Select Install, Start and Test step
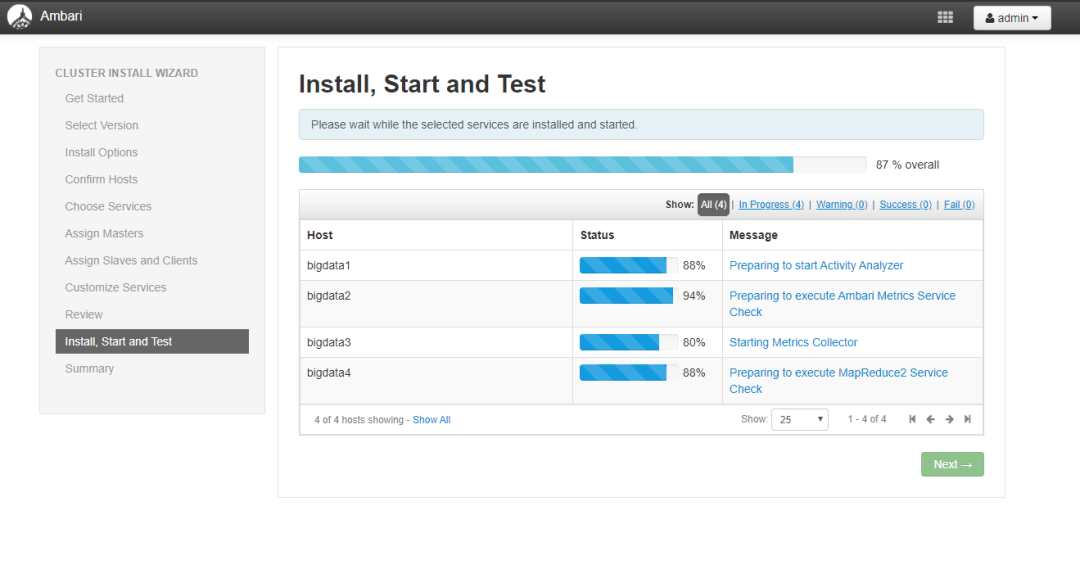This screenshot has width=1080, height=569. (x=152, y=342)
